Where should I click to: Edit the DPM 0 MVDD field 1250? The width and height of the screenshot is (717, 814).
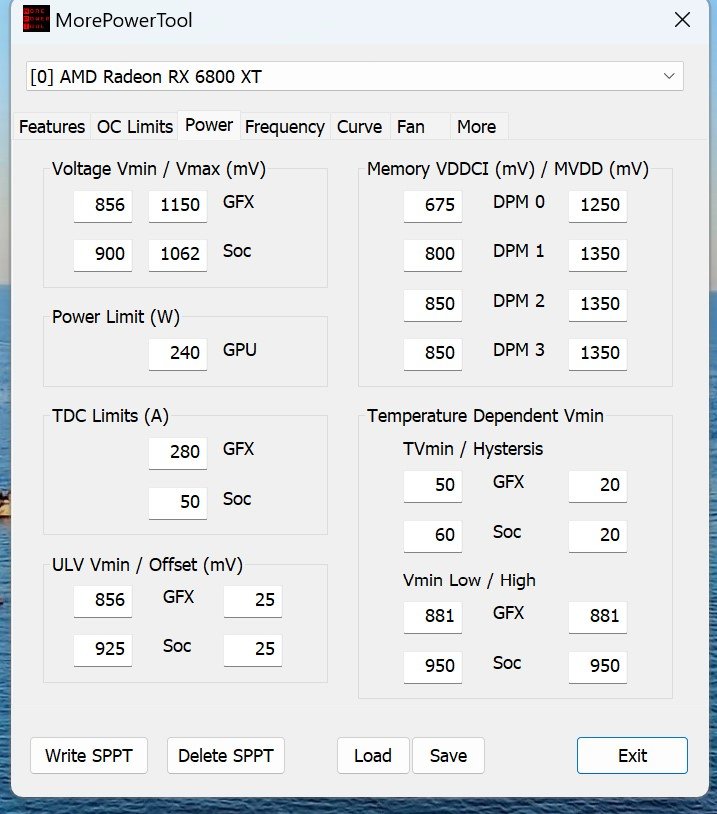click(598, 206)
